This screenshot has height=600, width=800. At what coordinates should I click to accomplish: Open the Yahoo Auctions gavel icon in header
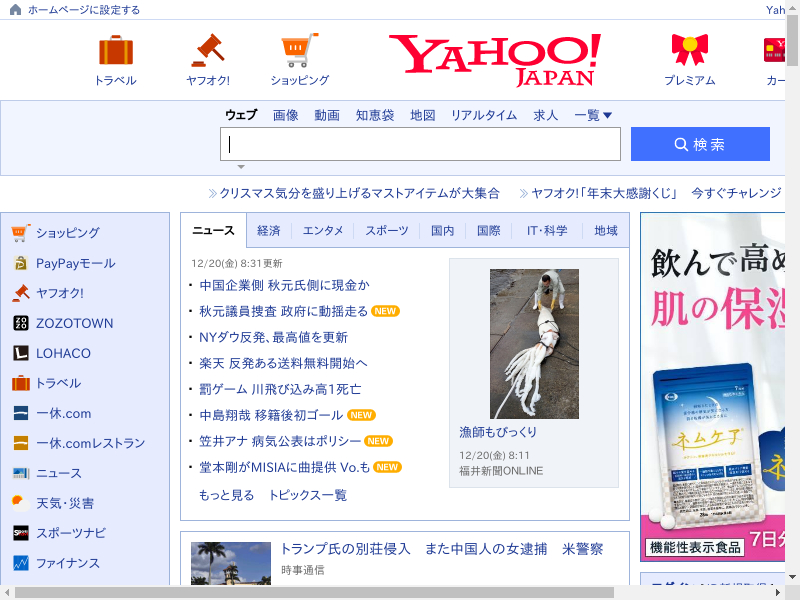208,50
